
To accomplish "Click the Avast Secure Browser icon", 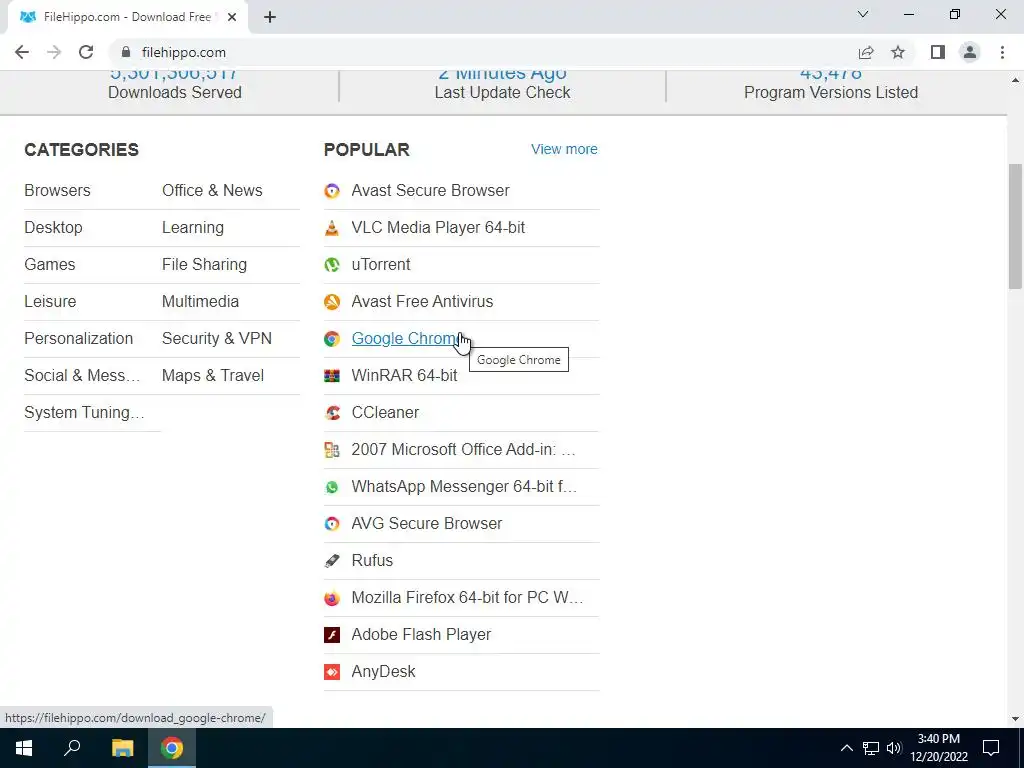I will [332, 191].
